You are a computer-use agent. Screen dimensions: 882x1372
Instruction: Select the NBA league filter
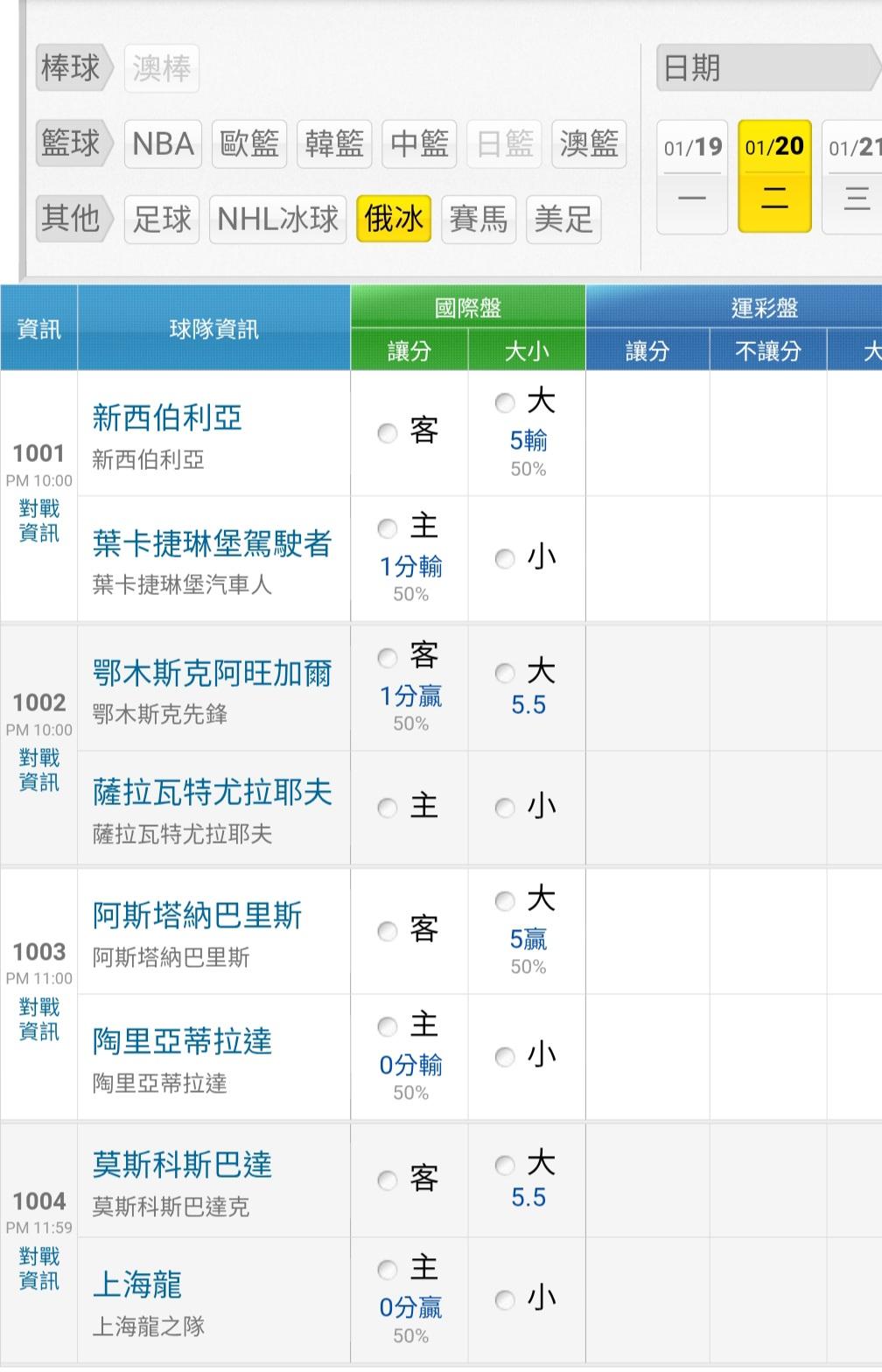click(x=163, y=143)
